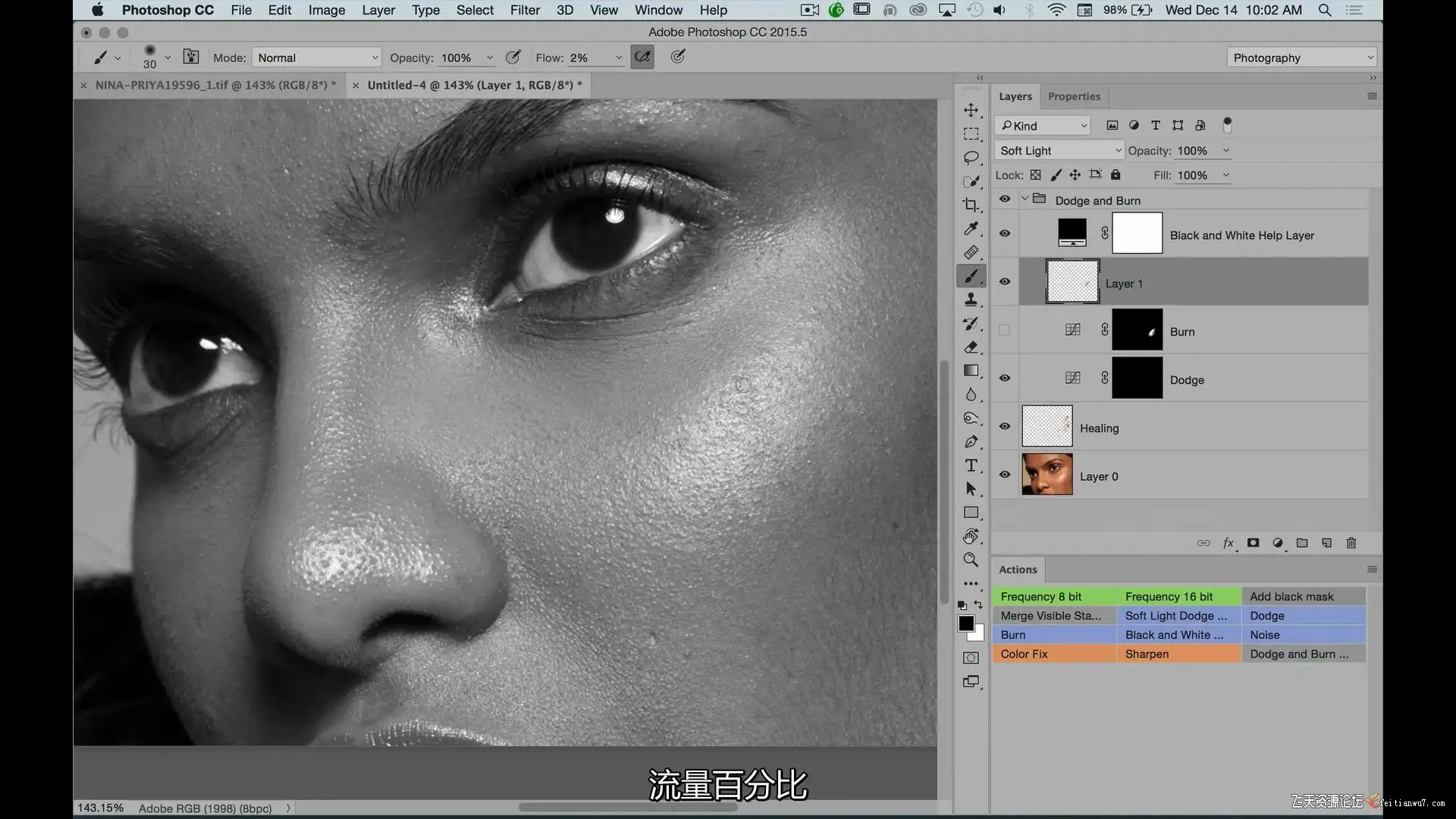1456x819 pixels.
Task: Select the Move tool
Action: click(x=971, y=110)
